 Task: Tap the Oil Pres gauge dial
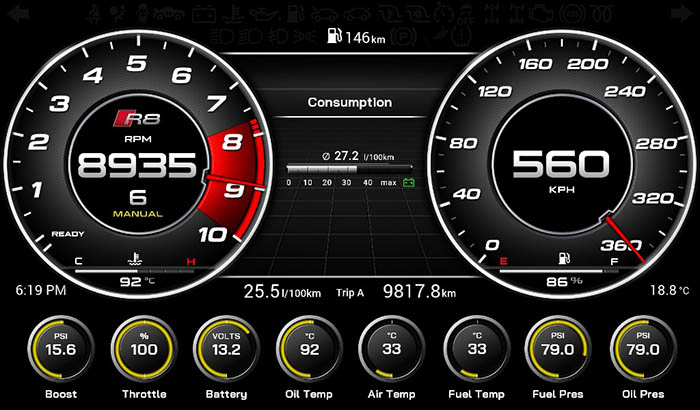tap(643, 349)
